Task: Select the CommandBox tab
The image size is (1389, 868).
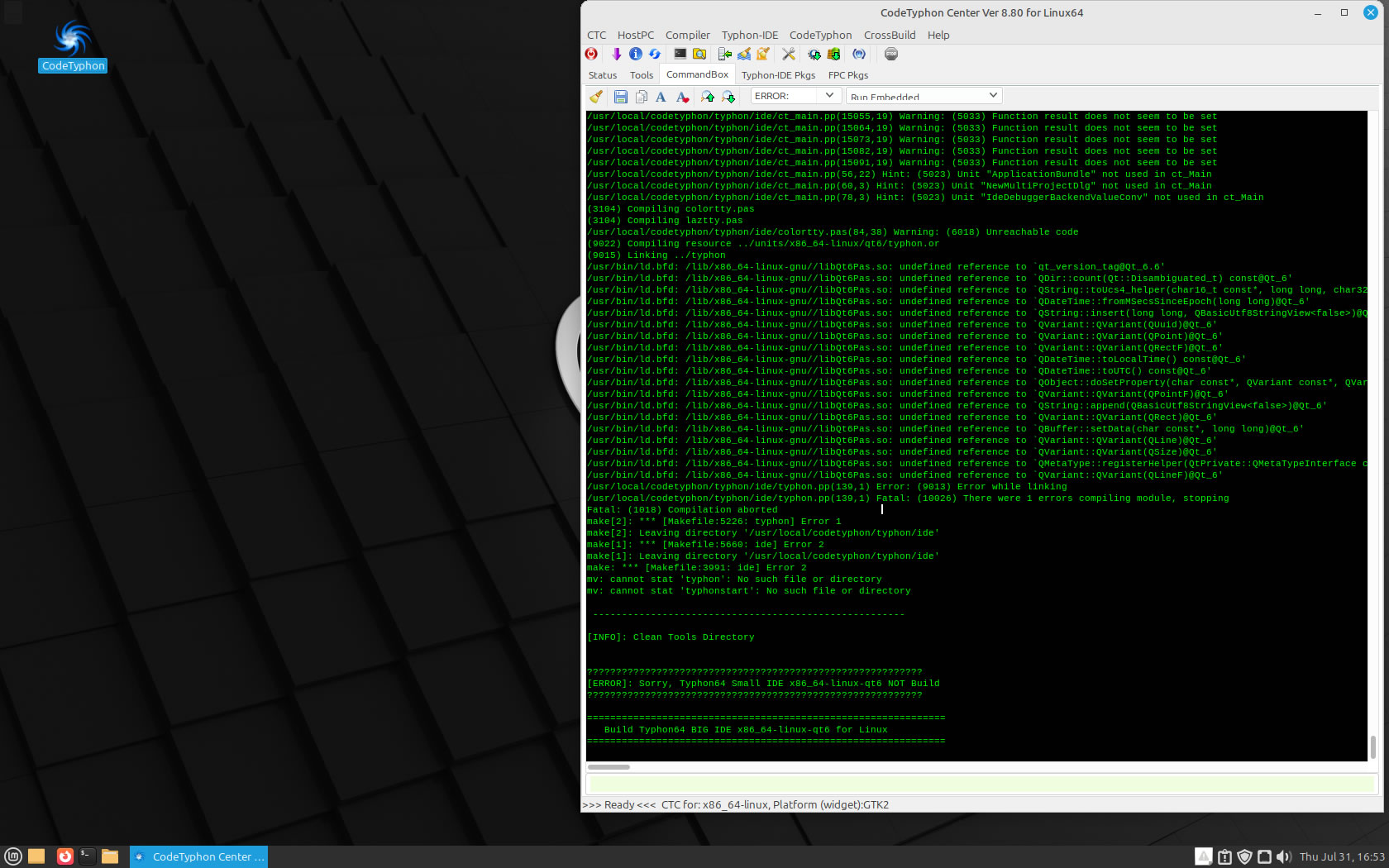Action: (697, 74)
